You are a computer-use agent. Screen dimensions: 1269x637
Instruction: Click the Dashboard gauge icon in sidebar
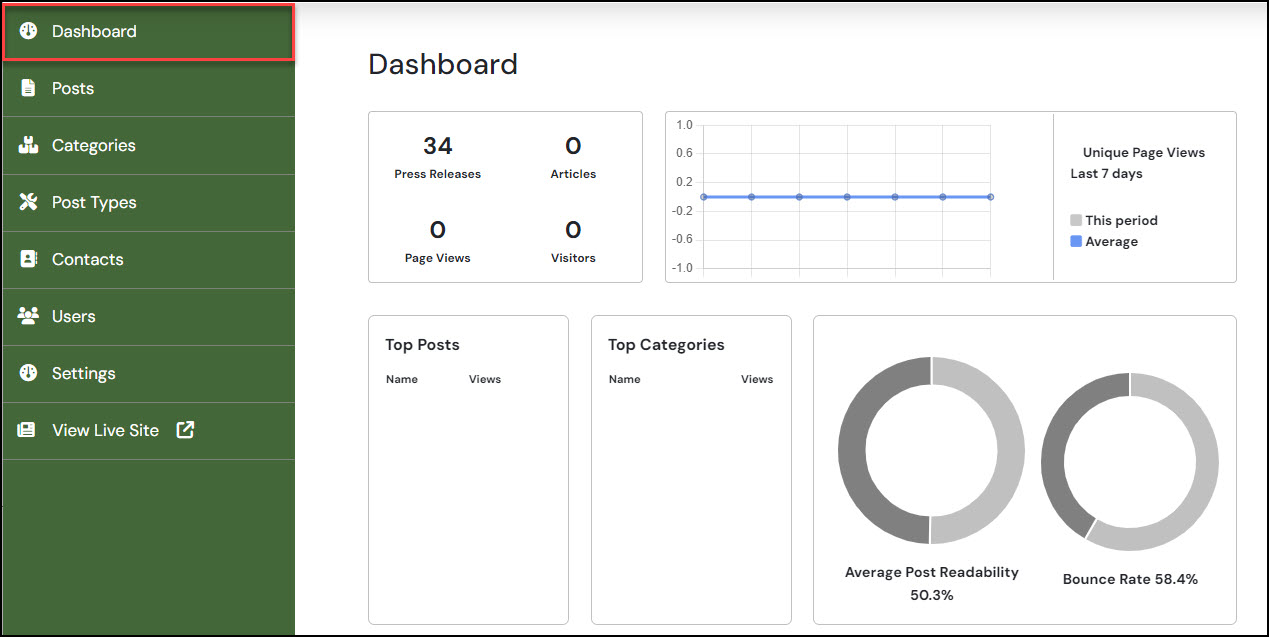(x=28, y=31)
